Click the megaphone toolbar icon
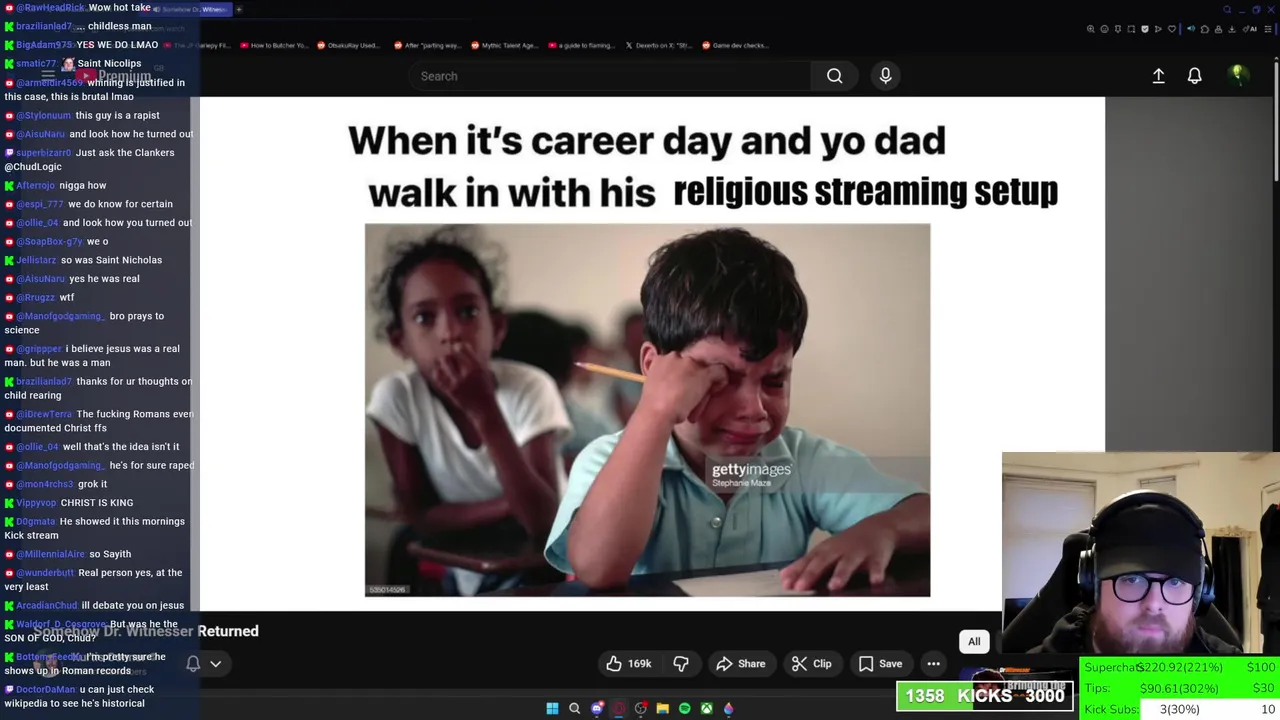The image size is (1280, 720). click(1191, 29)
